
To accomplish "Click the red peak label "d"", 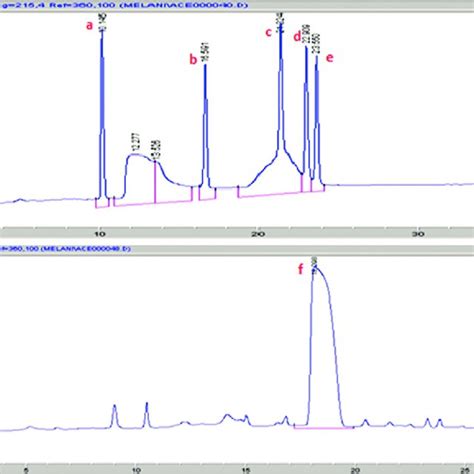I will click(297, 37).
